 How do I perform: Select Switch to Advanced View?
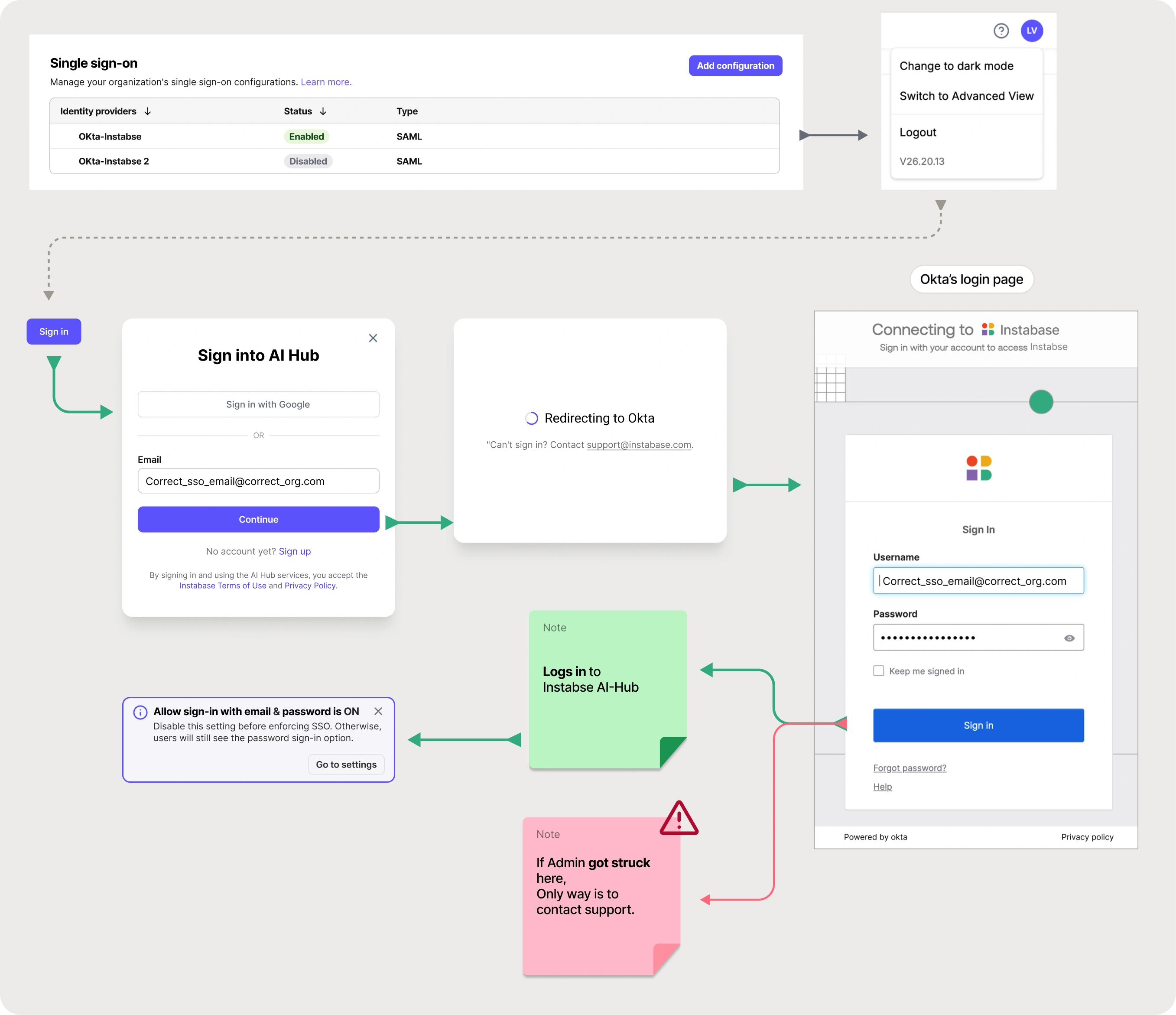pos(967,96)
